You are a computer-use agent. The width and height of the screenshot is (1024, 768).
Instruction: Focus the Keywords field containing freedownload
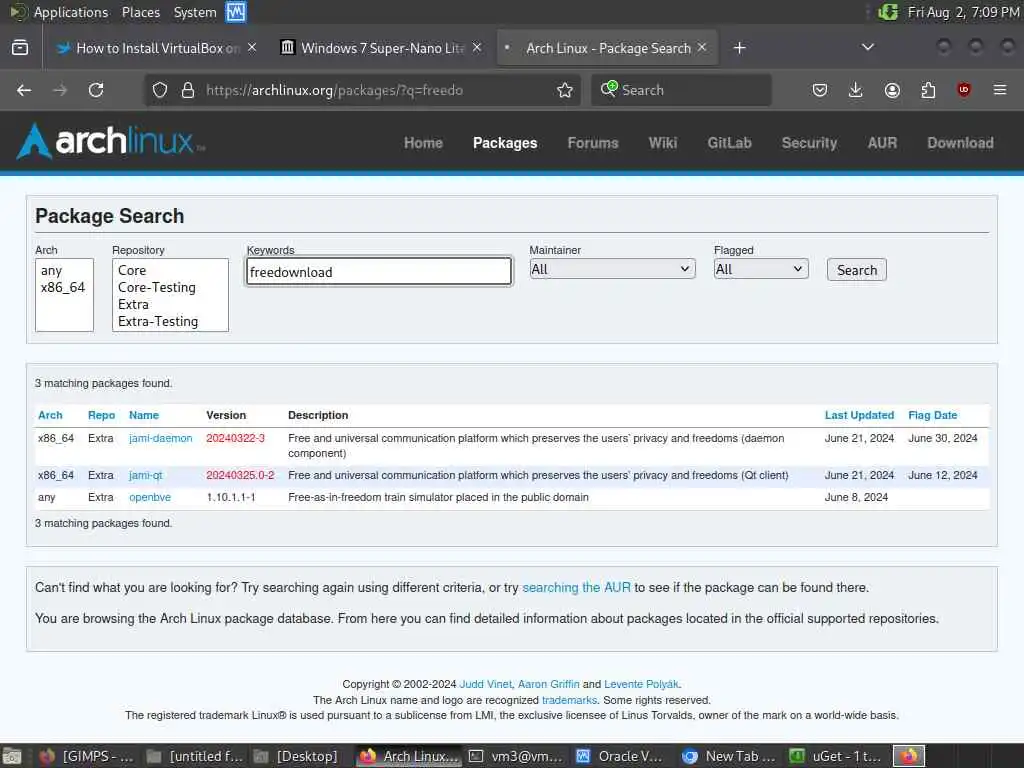pyautogui.click(x=379, y=271)
